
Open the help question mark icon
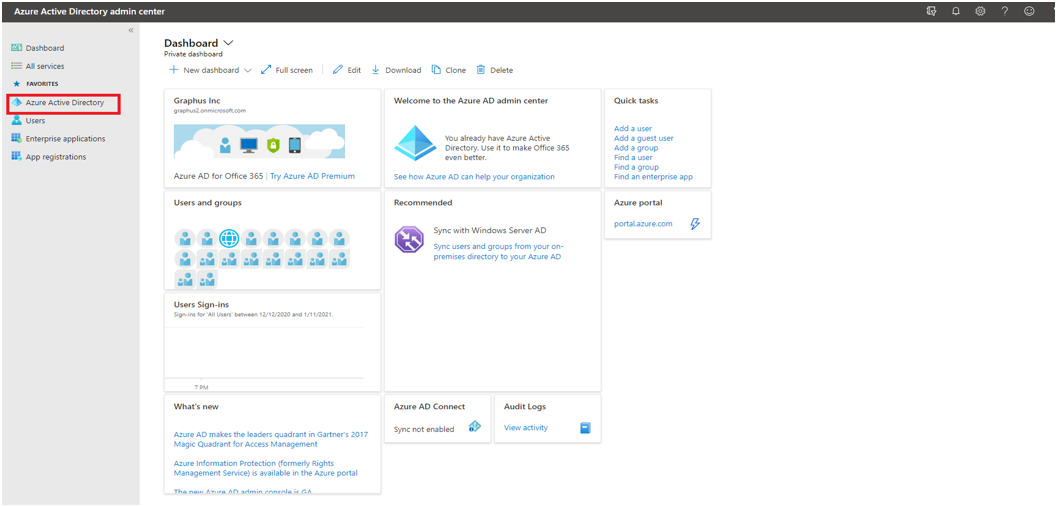[x=1005, y=11]
